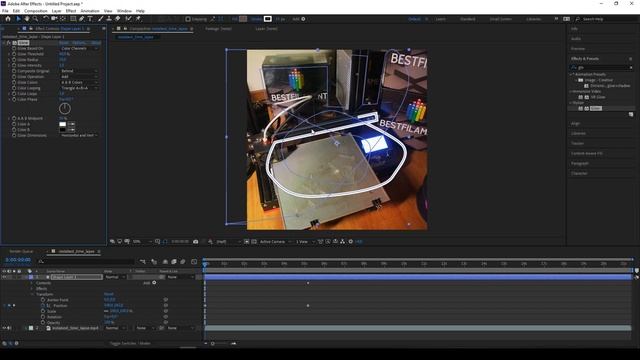Toggle Position stopwatch in timeline

tap(43, 305)
